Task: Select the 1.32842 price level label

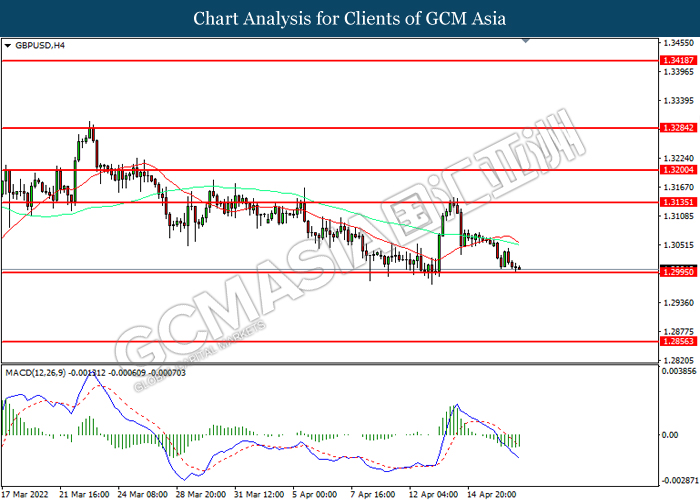Action: click(x=678, y=128)
